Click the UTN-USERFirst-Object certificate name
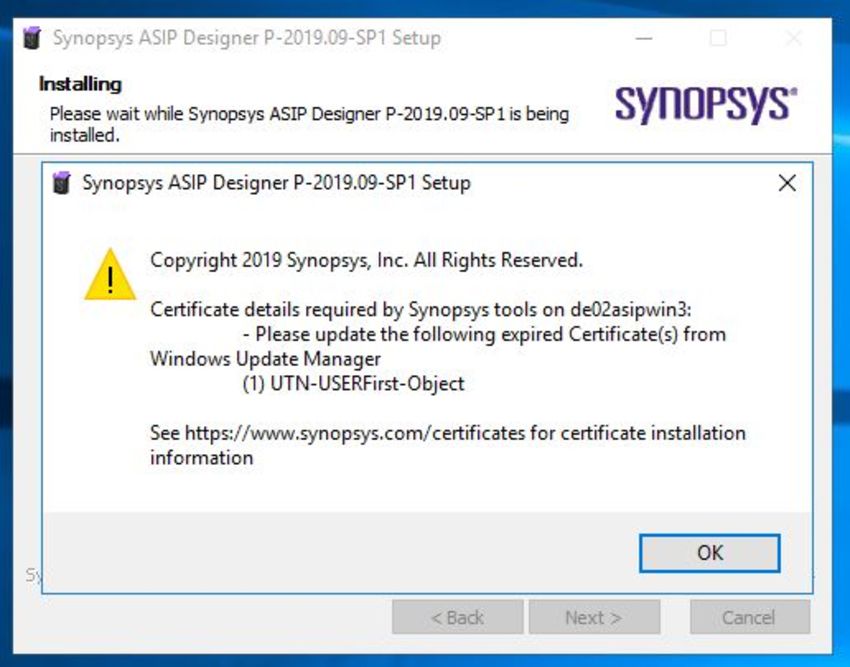Screen dimensions: 850x667 [x=367, y=383]
